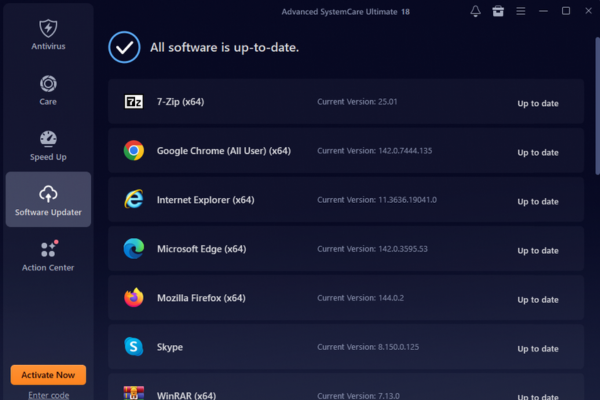This screenshot has height=400, width=600.
Task: Click the Advanced SystemCare Ultimate 18 title
Action: [x=346, y=12]
